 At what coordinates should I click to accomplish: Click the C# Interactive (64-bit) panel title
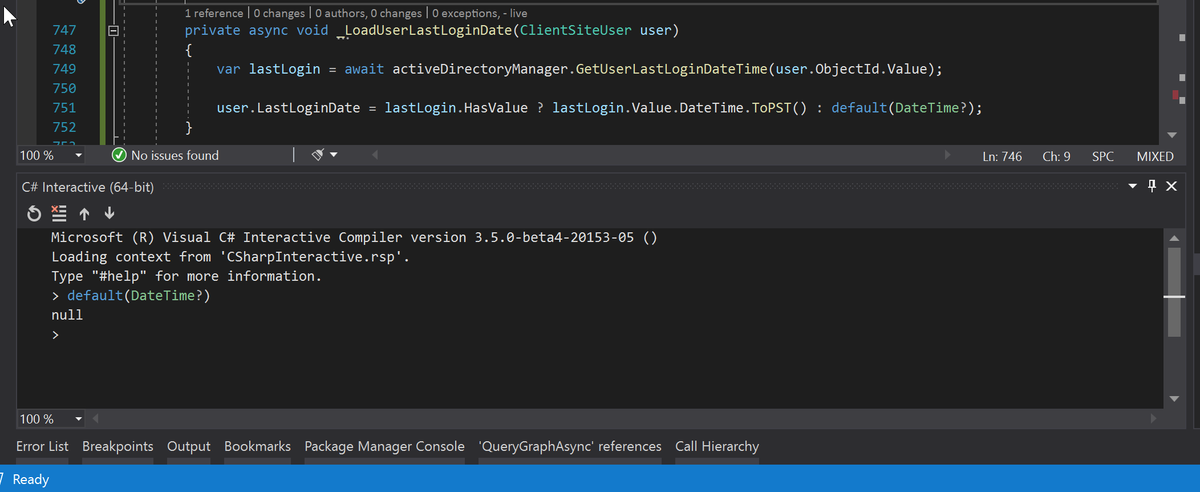point(87,188)
